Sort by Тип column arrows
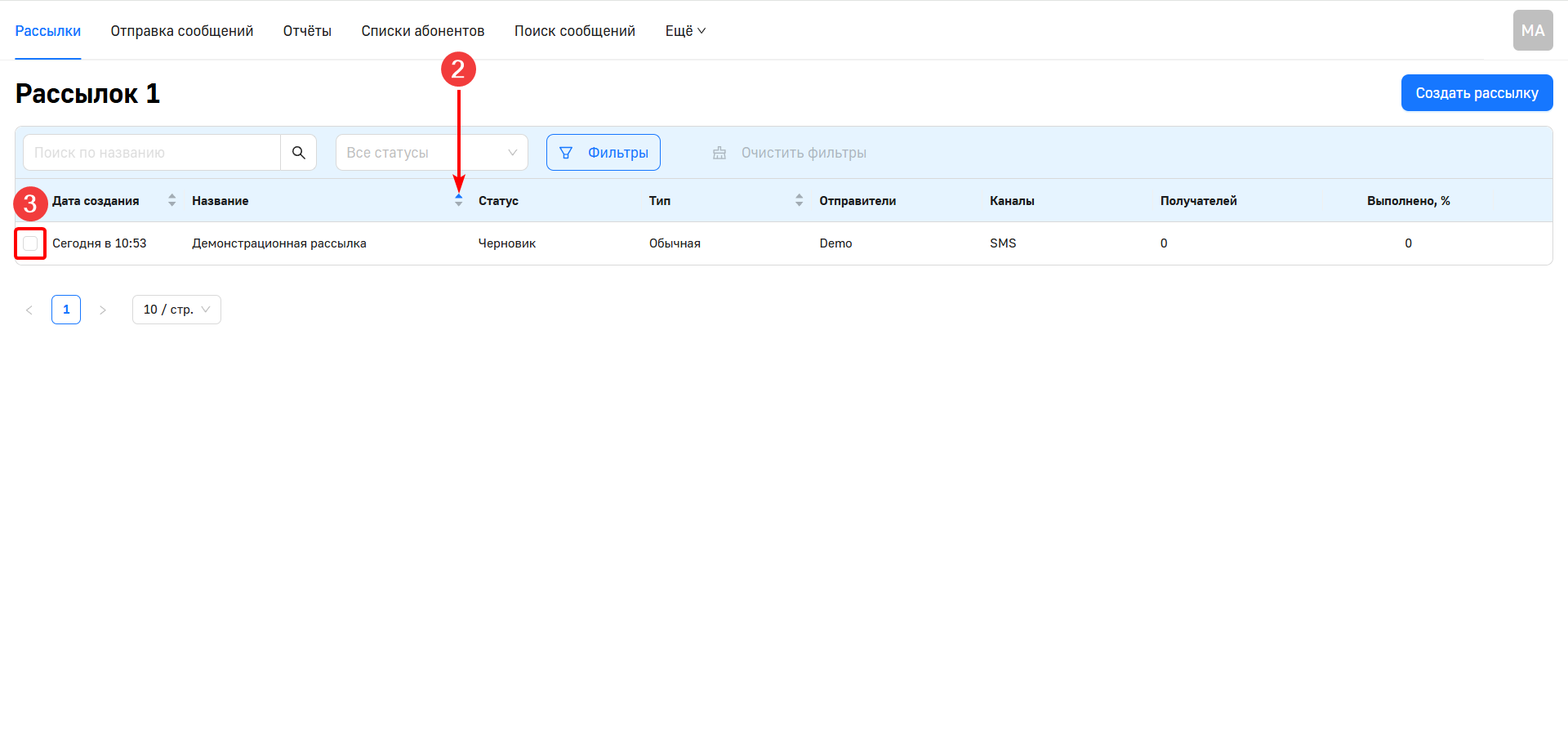 (799, 200)
